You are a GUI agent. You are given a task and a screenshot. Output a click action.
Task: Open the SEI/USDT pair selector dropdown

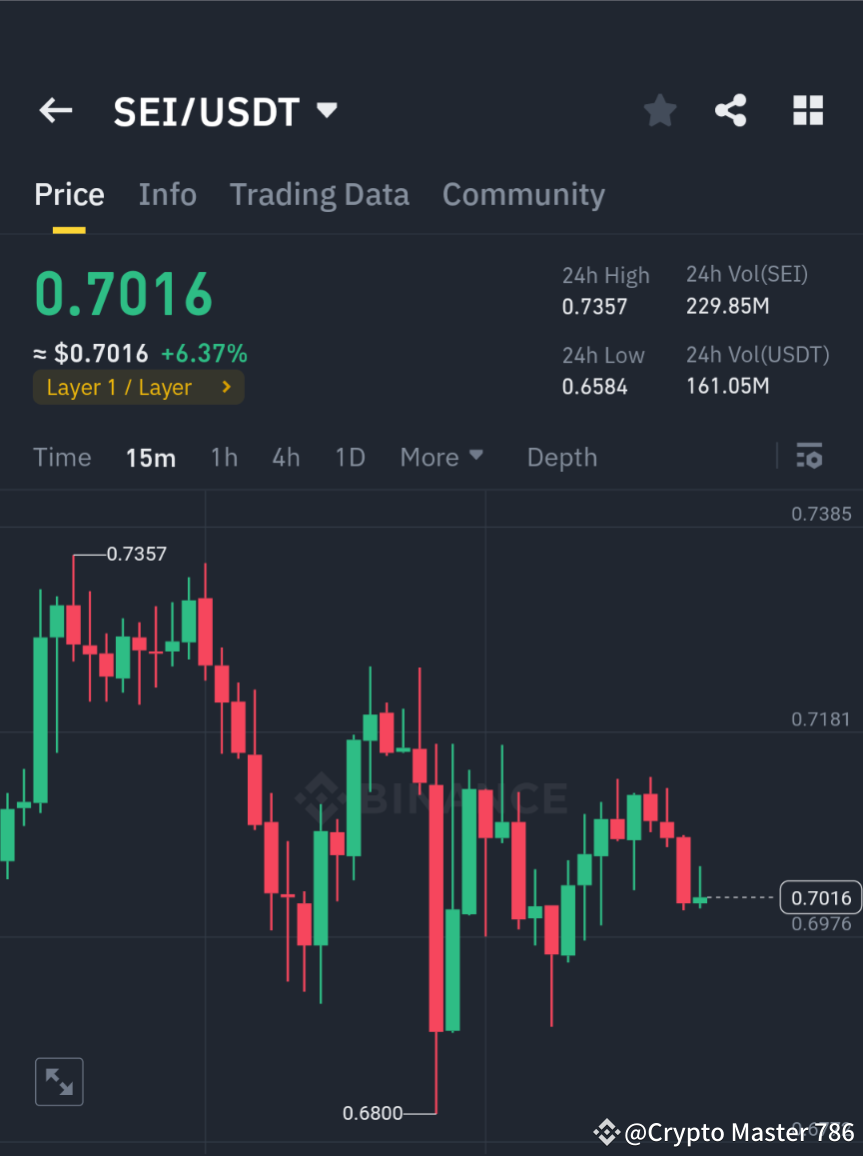pos(326,111)
